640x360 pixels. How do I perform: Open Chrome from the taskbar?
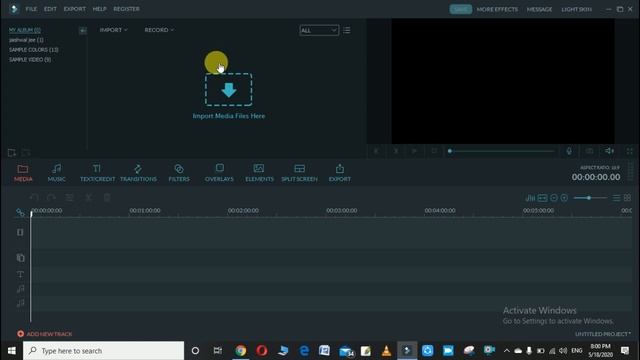coord(240,351)
